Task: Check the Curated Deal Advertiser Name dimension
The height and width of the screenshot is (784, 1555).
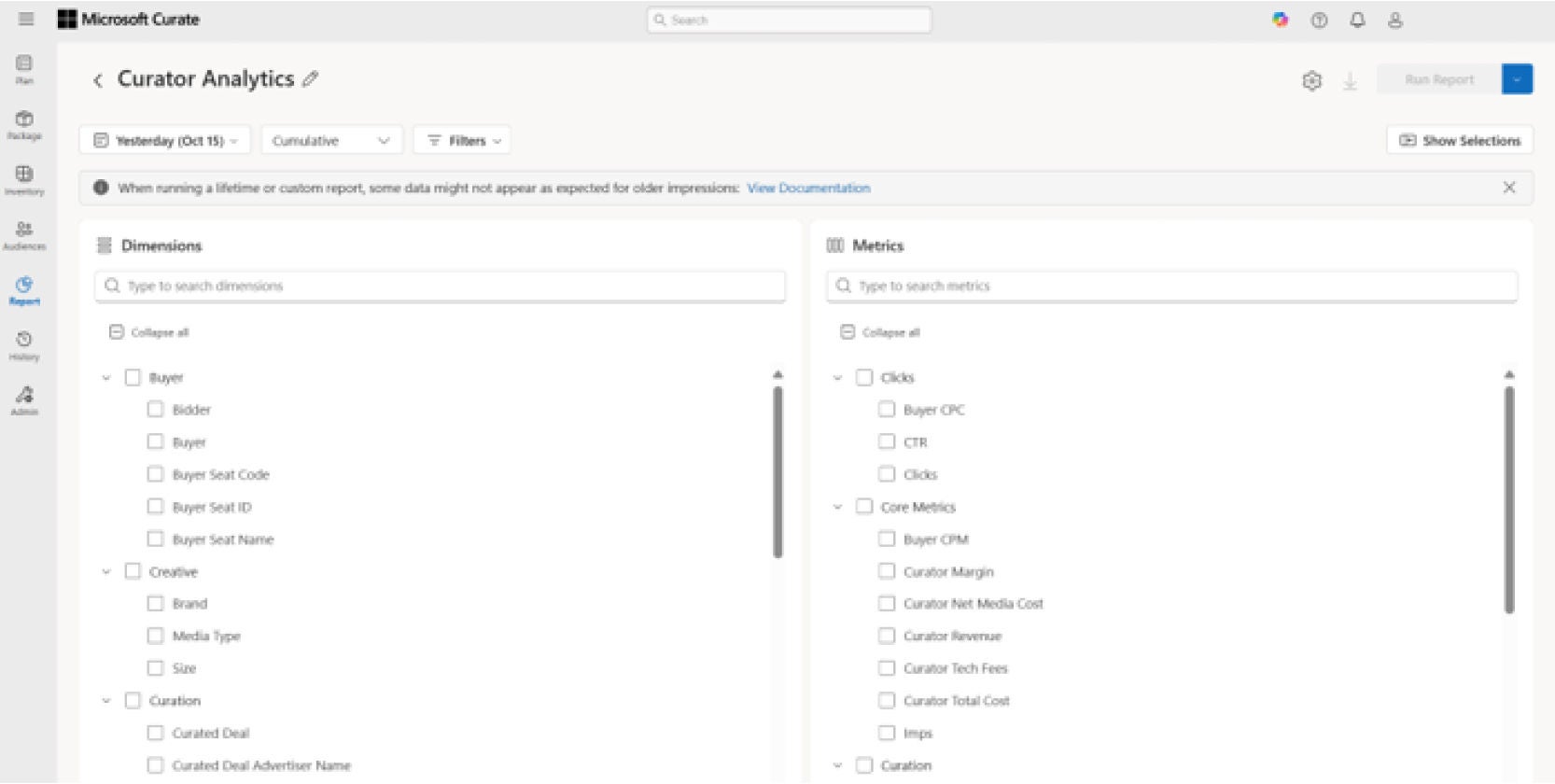Action: pyautogui.click(x=155, y=765)
